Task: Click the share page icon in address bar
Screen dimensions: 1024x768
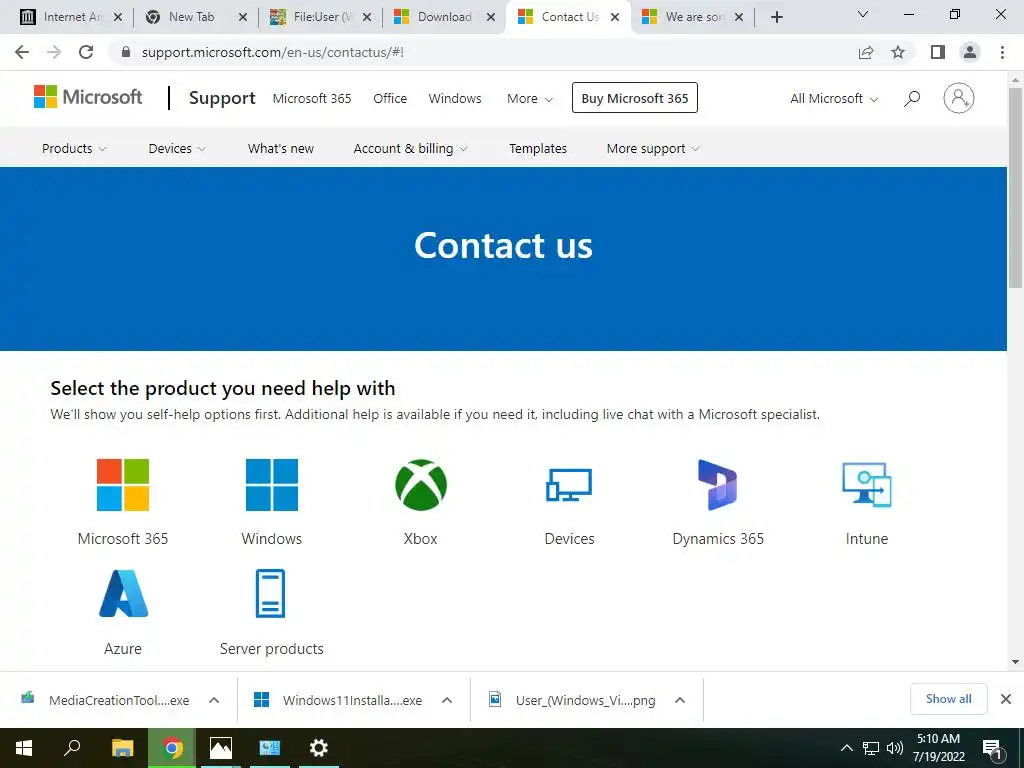Action: 866,52
